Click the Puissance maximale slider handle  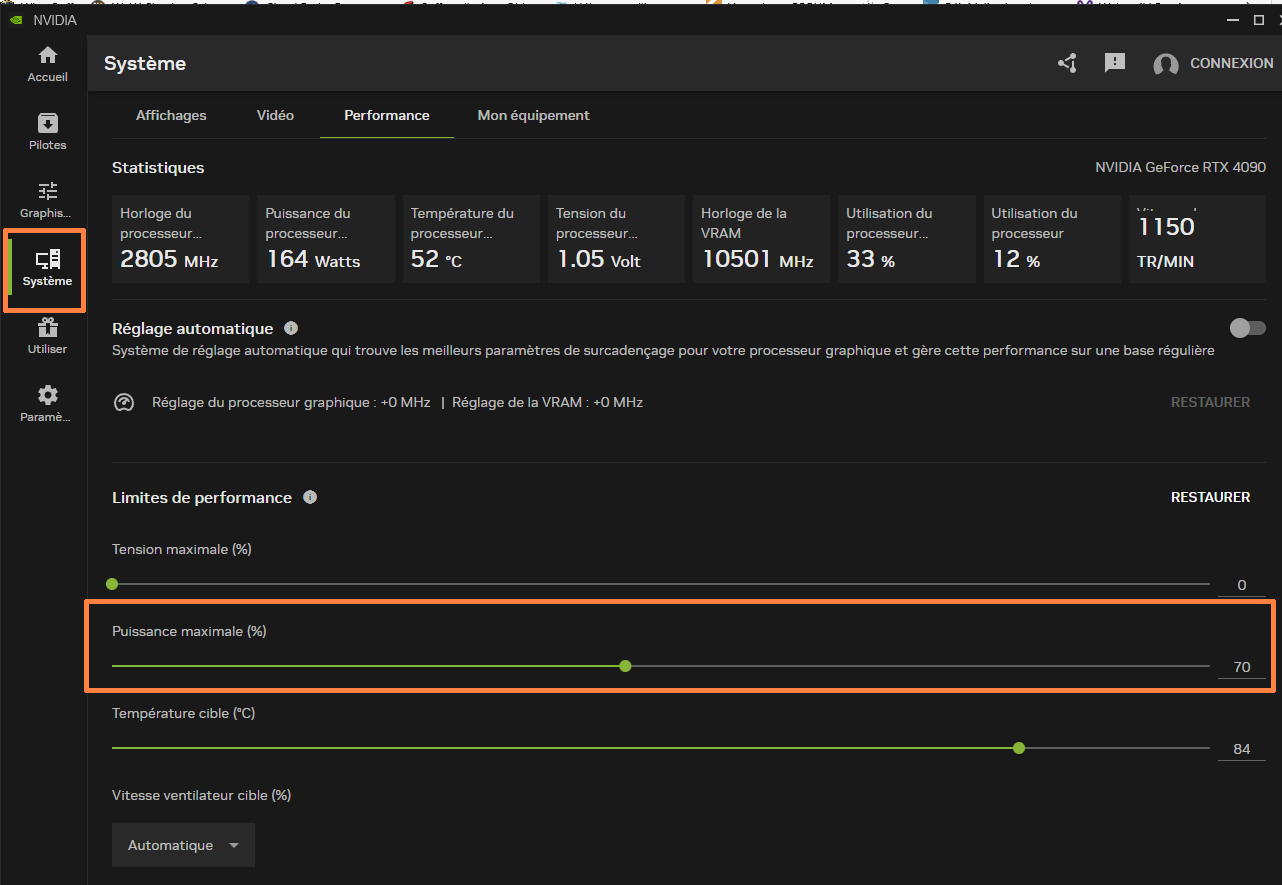coord(625,666)
